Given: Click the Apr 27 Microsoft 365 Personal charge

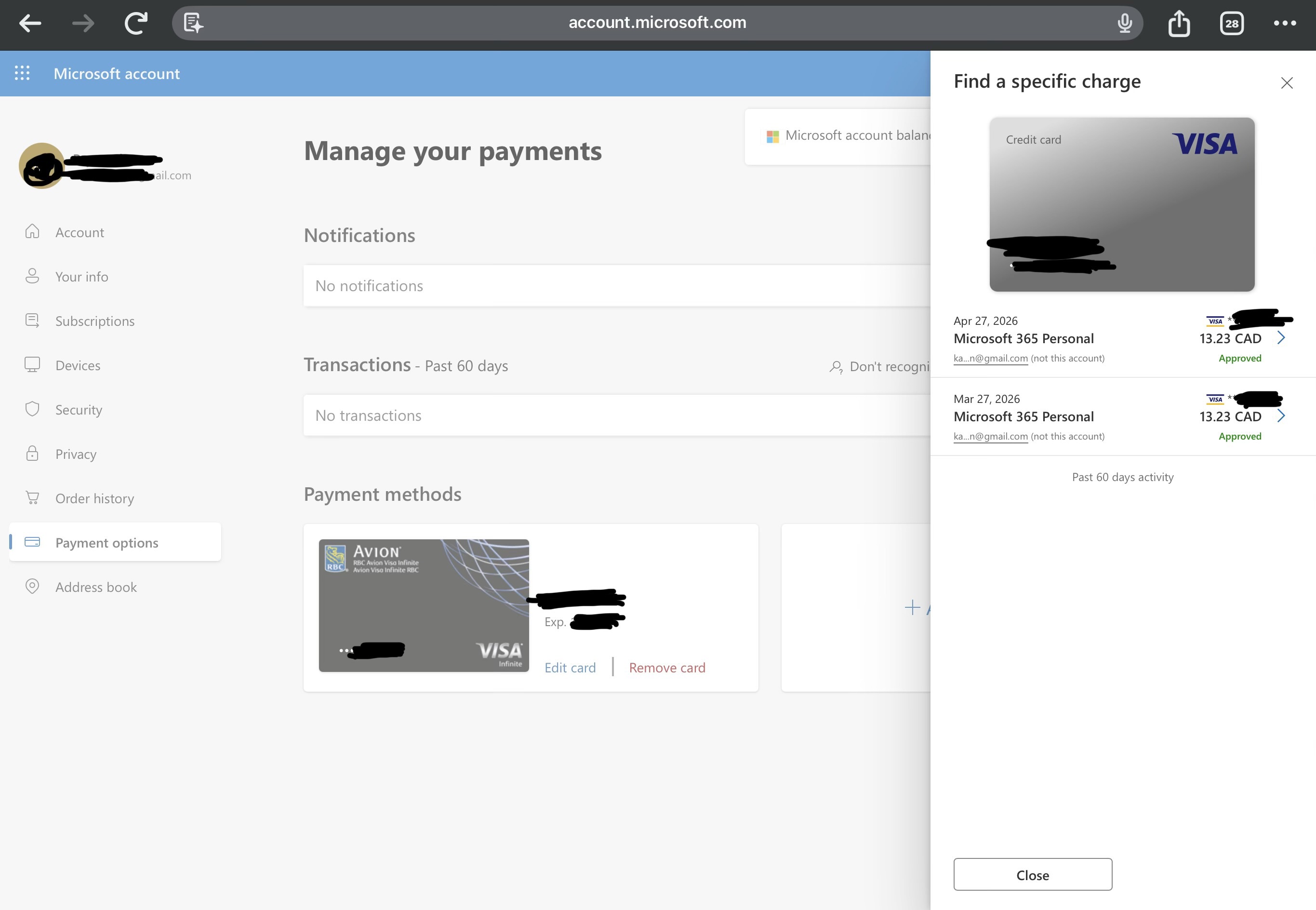Looking at the screenshot, I should [1024, 339].
